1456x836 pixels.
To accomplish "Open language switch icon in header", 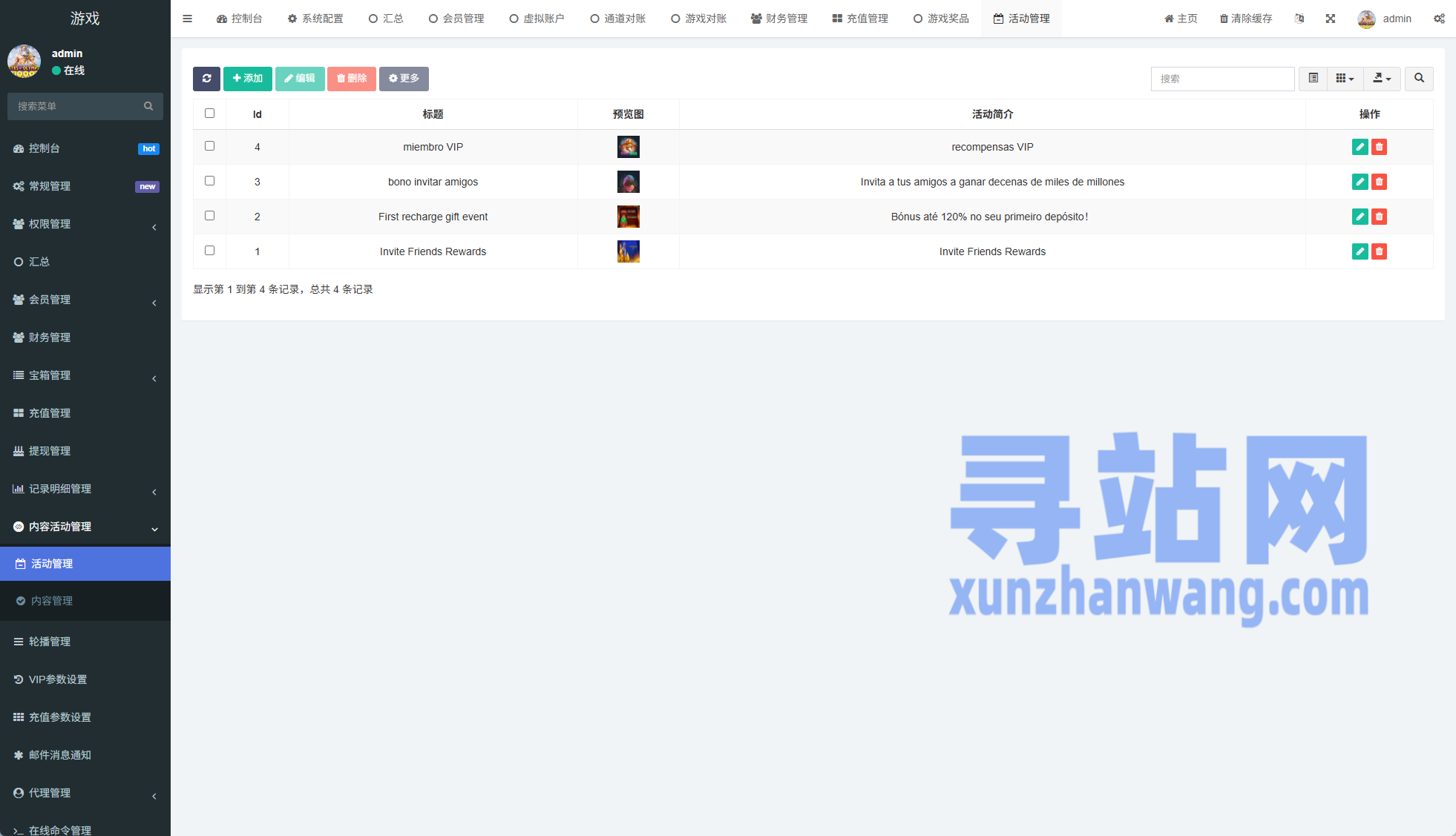I will [1299, 19].
